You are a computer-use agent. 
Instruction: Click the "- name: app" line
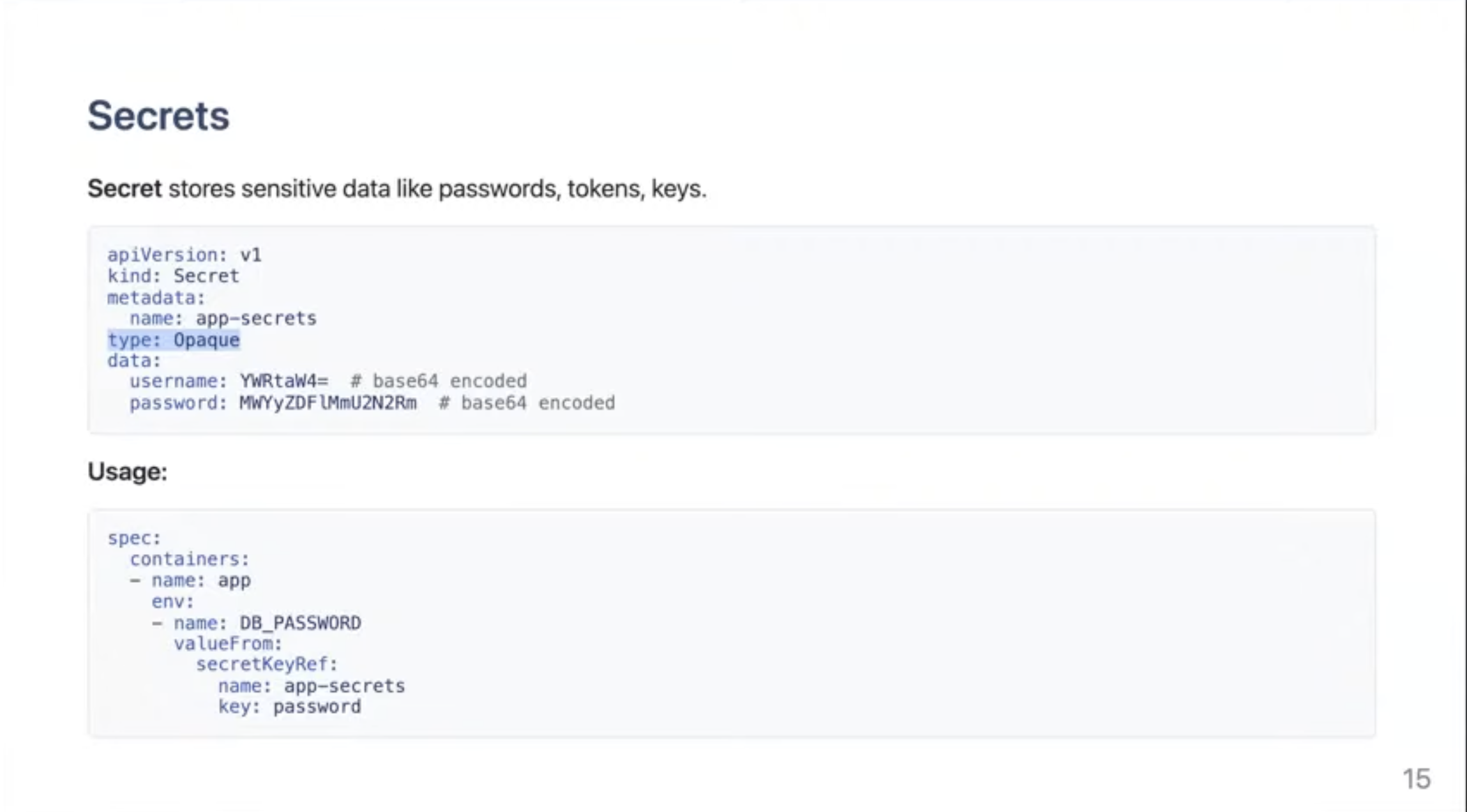pos(190,581)
